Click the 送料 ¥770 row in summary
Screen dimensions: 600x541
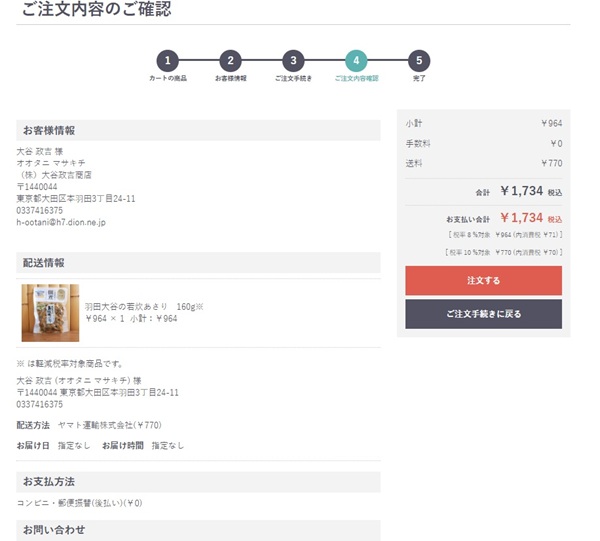[x=483, y=162]
